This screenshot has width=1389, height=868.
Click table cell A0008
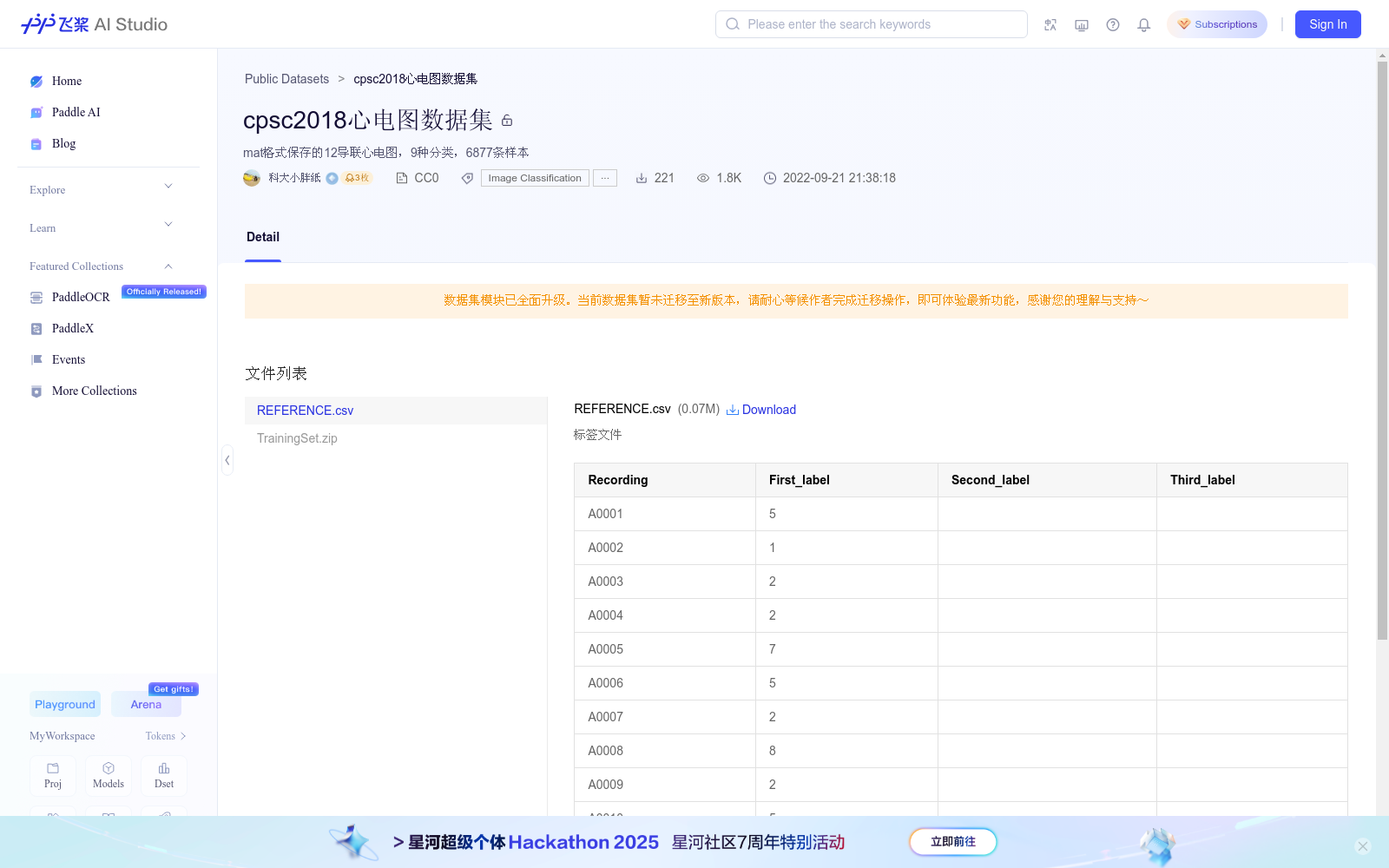tap(665, 751)
